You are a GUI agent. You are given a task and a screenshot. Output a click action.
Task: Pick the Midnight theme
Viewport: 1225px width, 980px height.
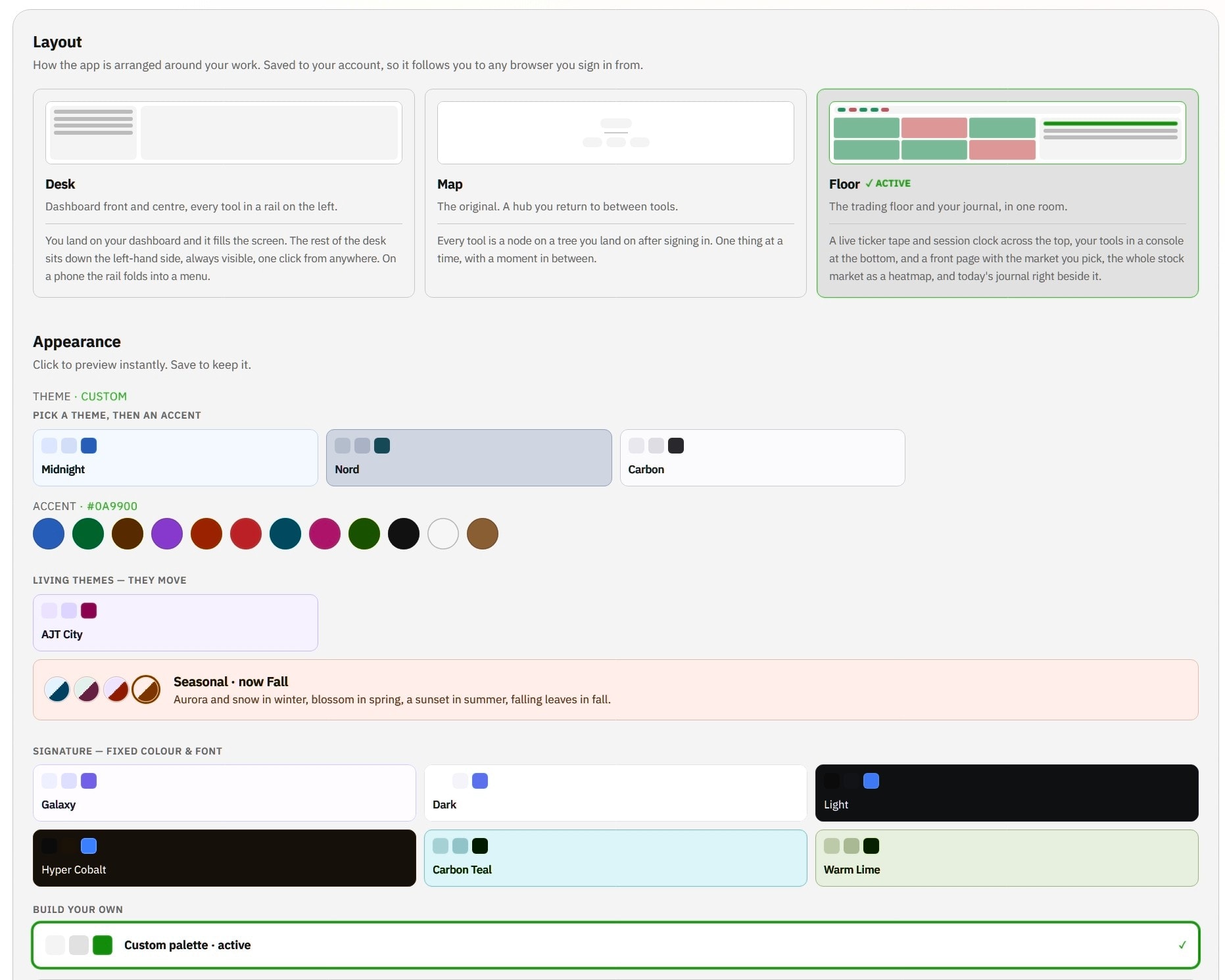pos(176,458)
